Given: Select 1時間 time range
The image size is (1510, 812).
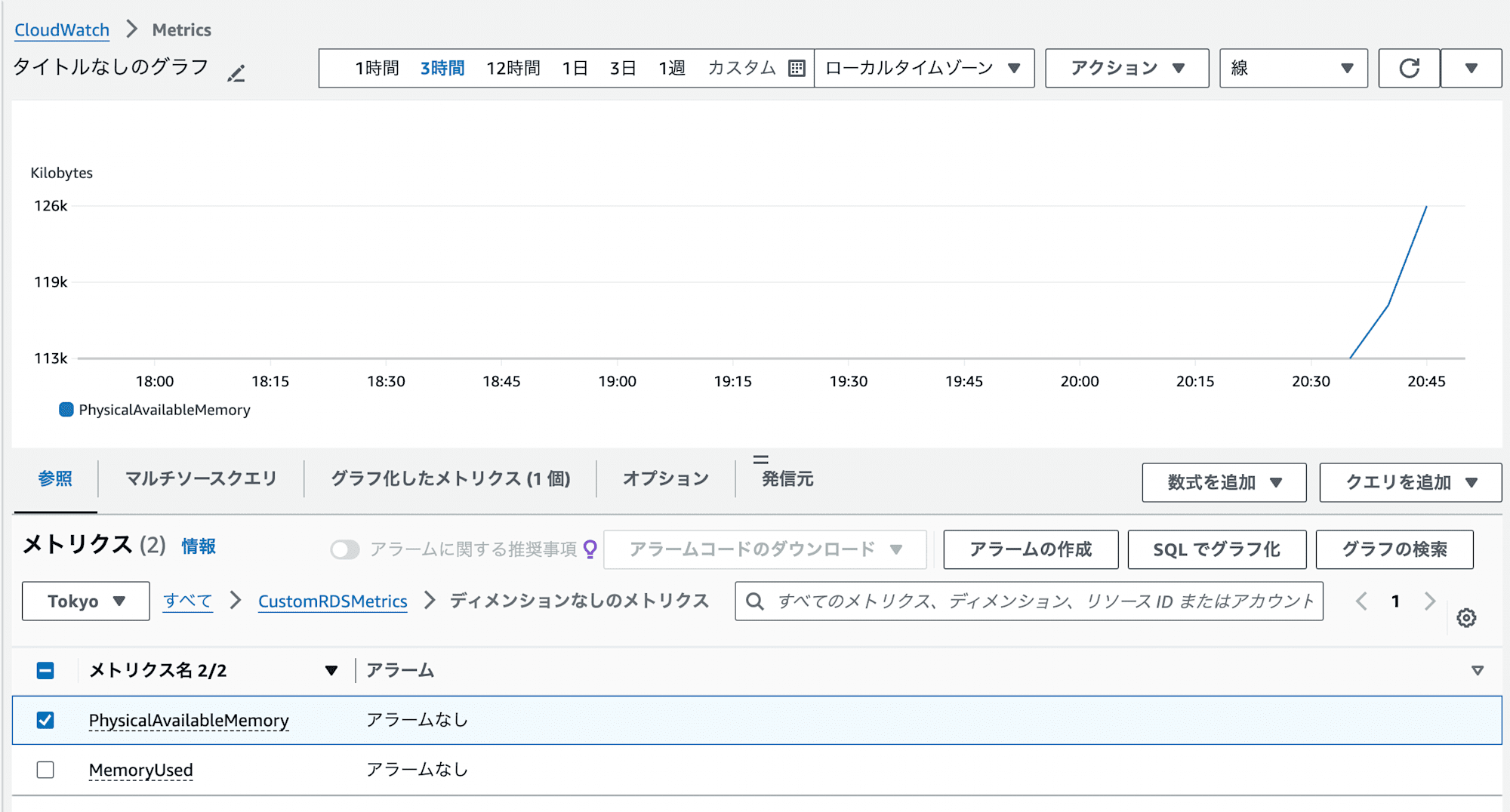Looking at the screenshot, I should [x=377, y=68].
